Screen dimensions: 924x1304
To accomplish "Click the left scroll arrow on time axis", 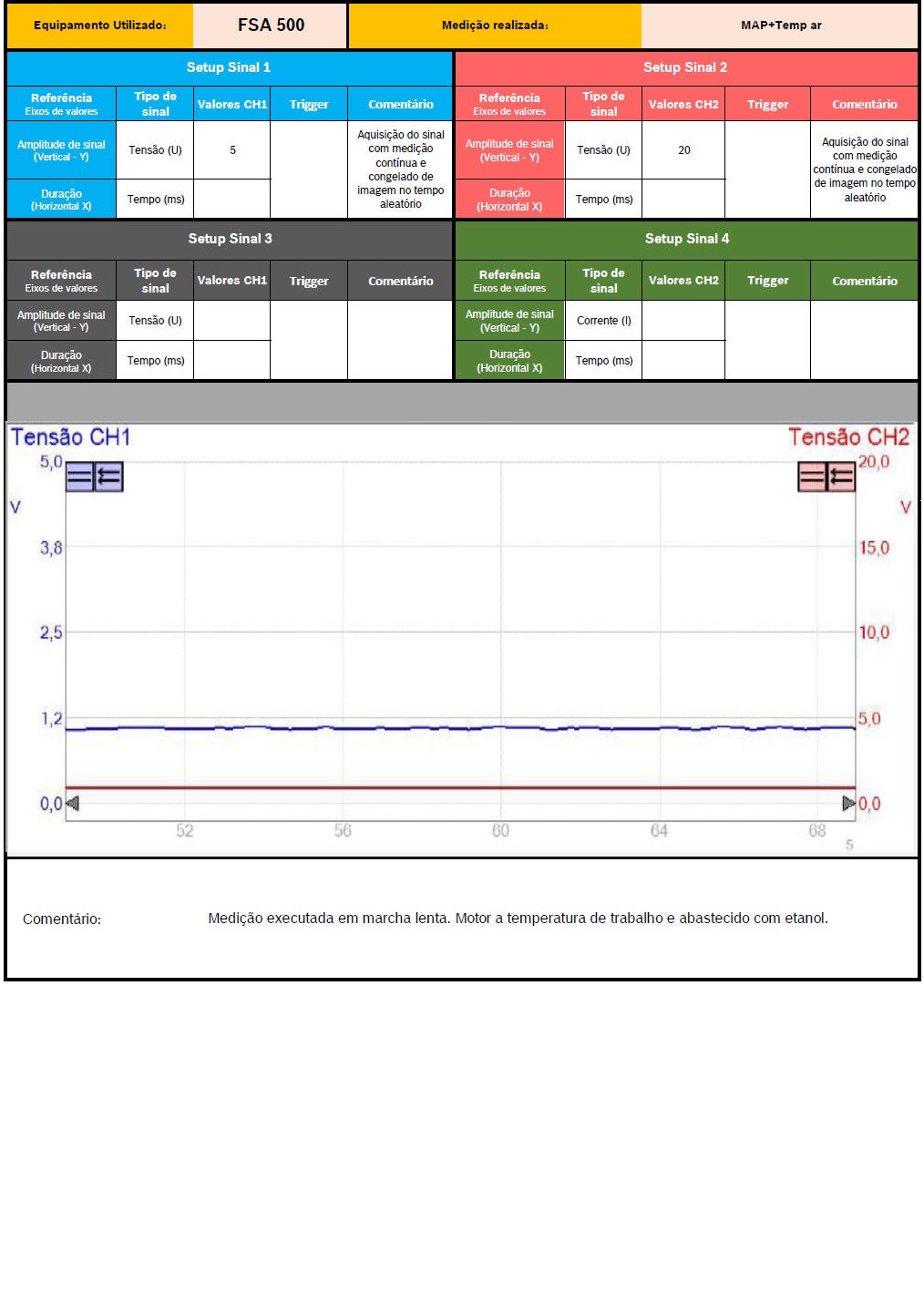I will click(x=73, y=803).
